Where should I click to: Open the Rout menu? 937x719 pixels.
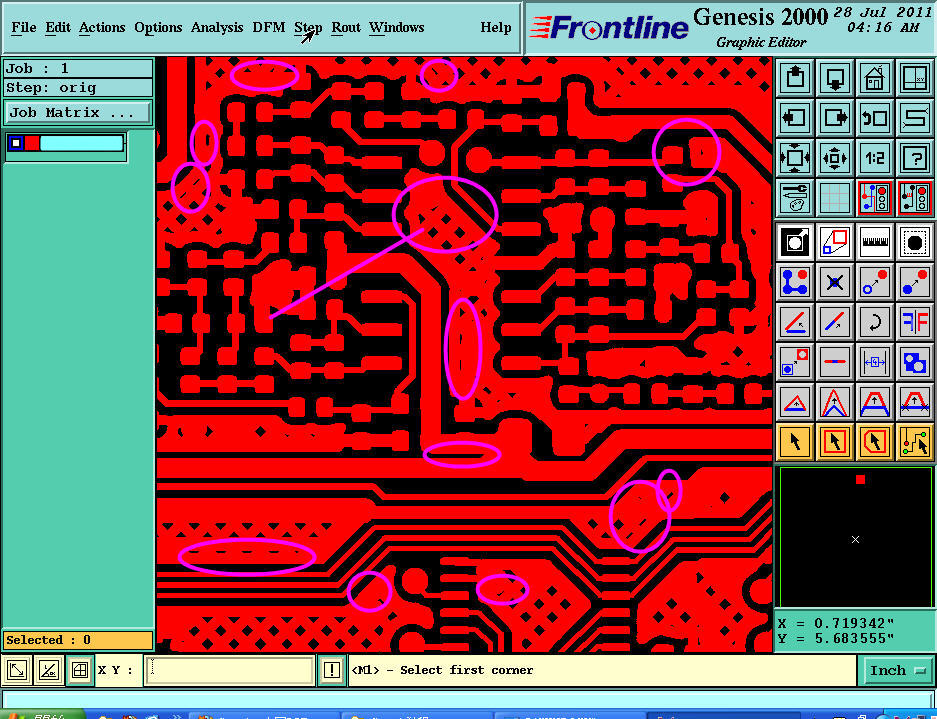[x=346, y=27]
